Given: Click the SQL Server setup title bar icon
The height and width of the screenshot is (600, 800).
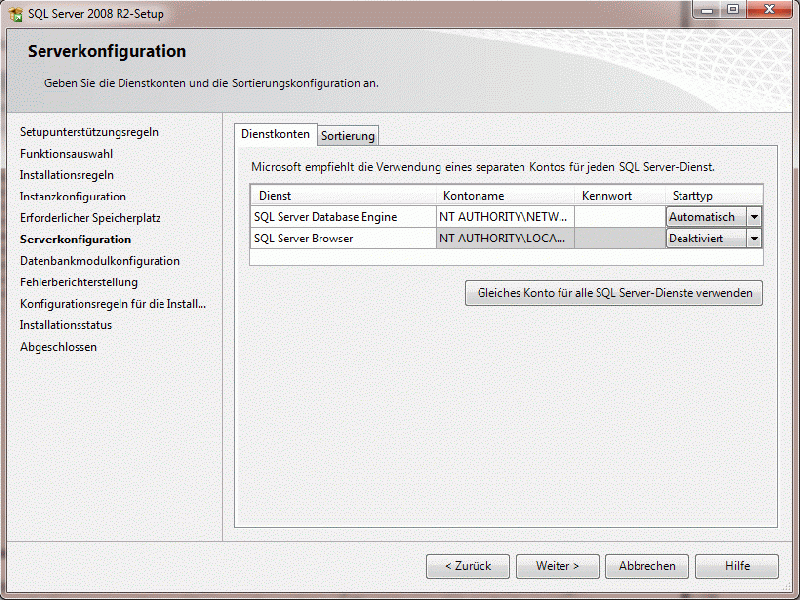Looking at the screenshot, I should point(16,14).
